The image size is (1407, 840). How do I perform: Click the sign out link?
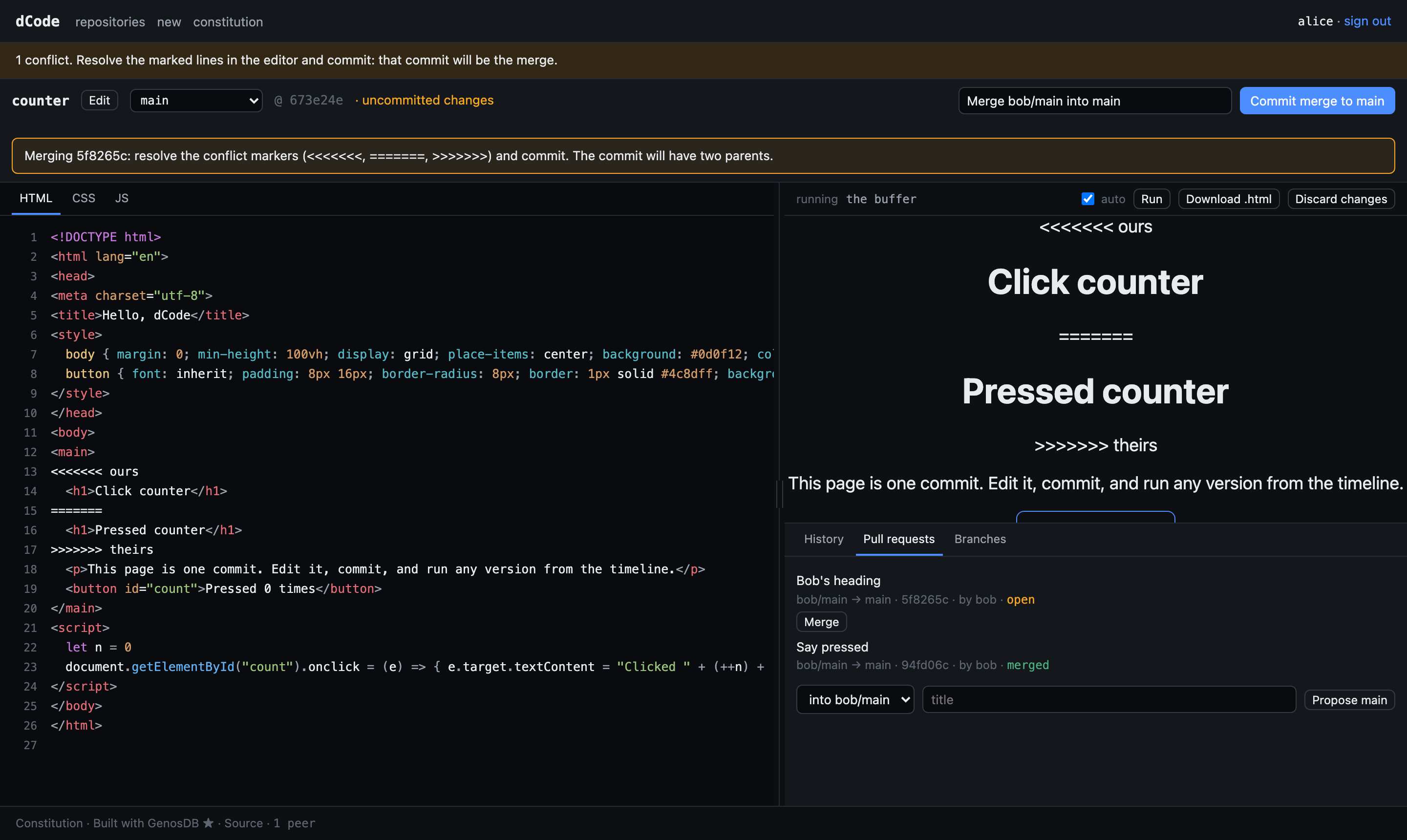pos(1367,21)
